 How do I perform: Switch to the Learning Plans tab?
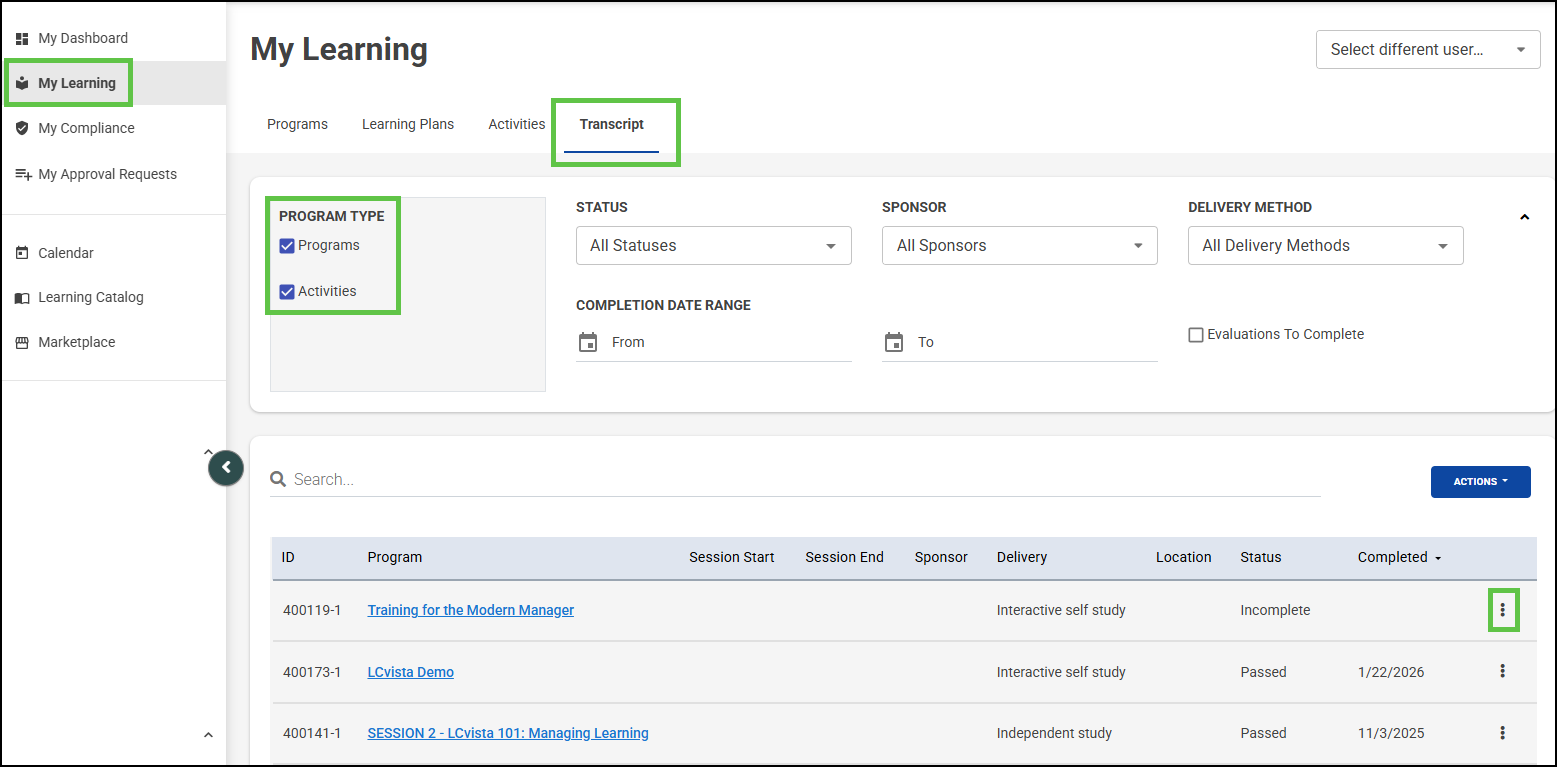[x=408, y=125]
